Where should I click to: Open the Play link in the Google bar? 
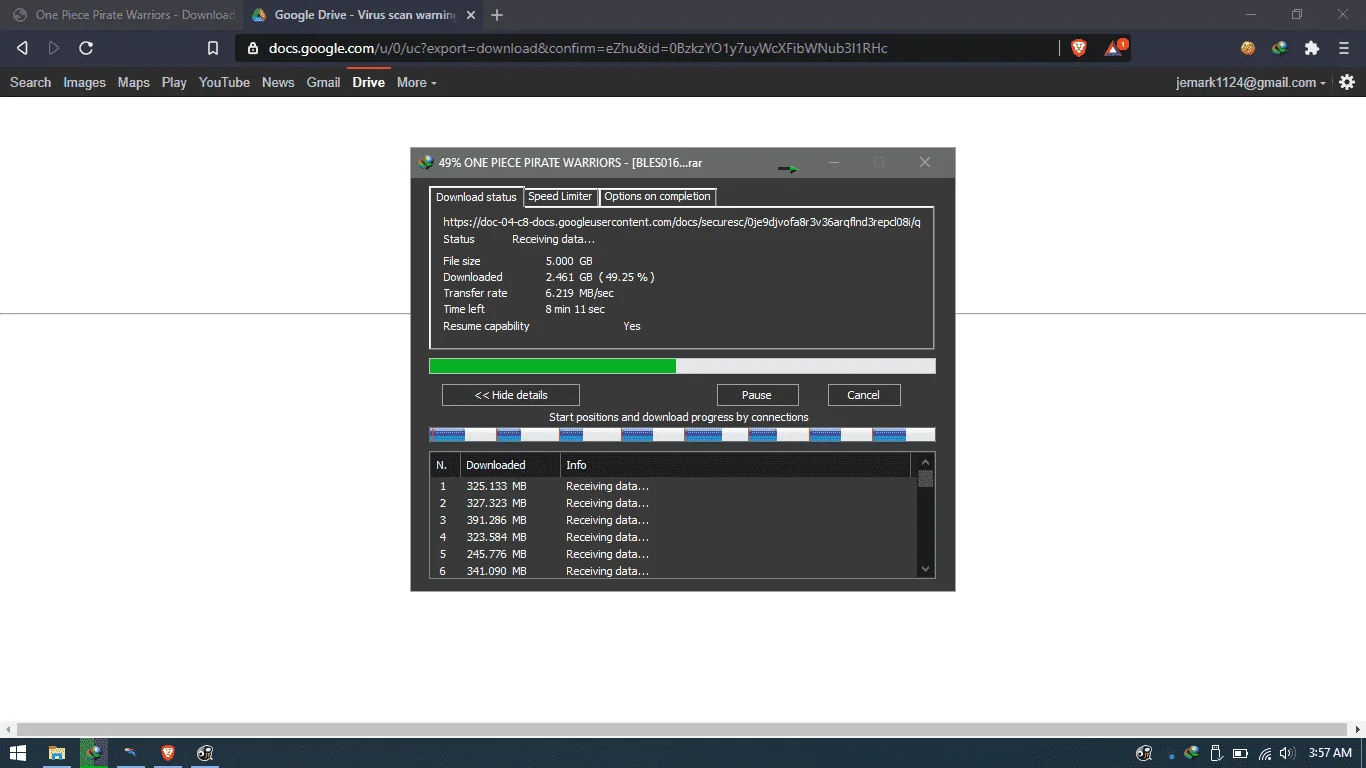click(174, 82)
